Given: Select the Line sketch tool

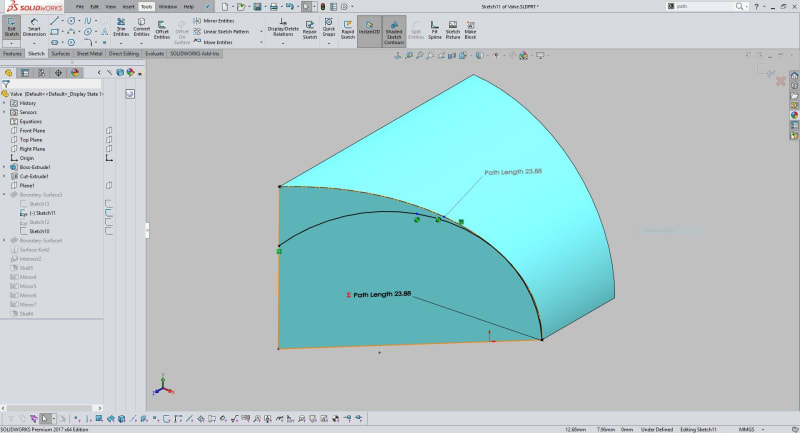Looking at the screenshot, I should 54,21.
